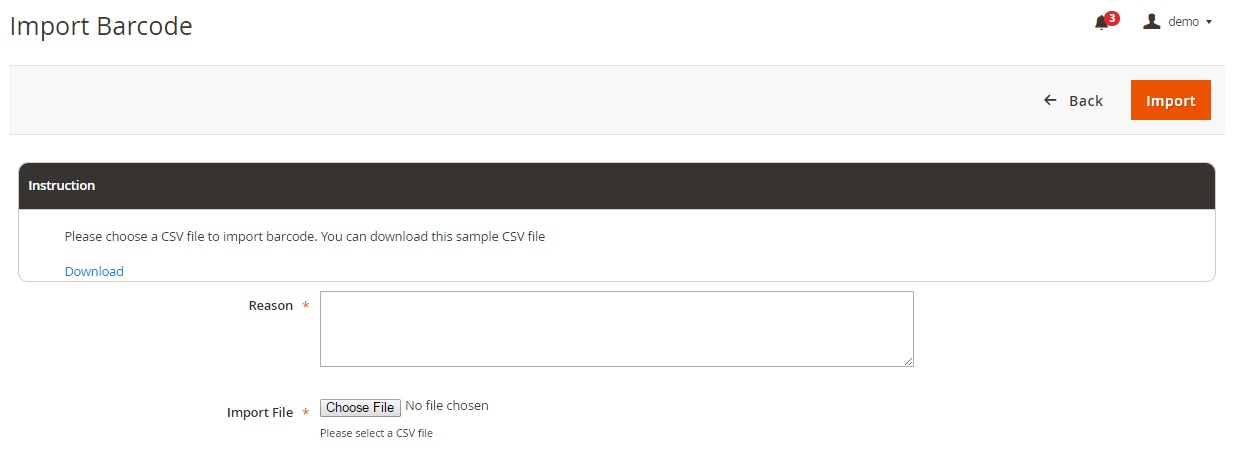Grab the Reason textarea resize handle
This screenshot has height=451, width=1233.
coord(908,361)
